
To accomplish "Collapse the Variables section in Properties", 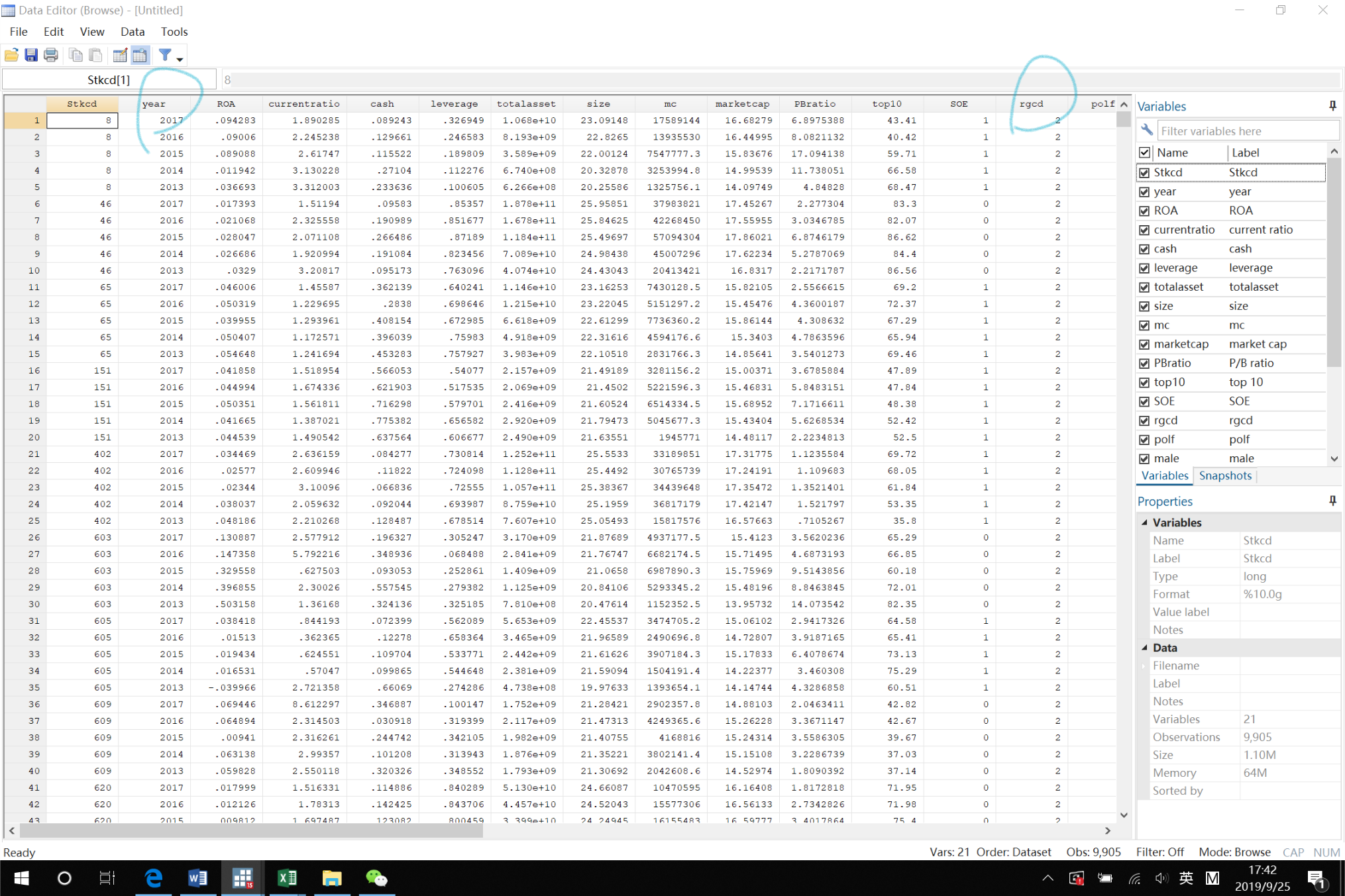I will tap(1145, 523).
